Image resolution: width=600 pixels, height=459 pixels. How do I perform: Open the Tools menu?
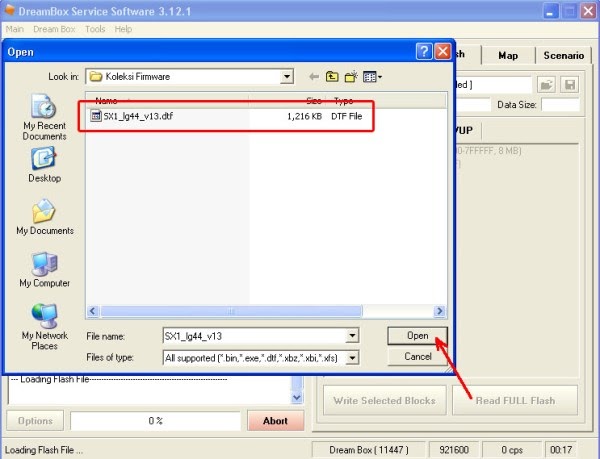tap(95, 29)
